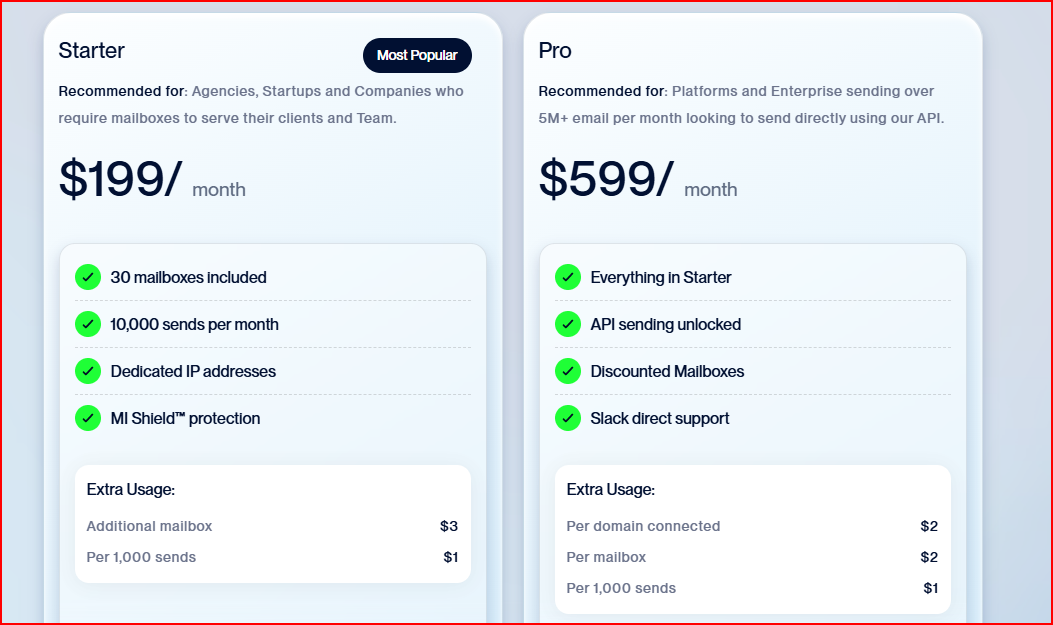Click the Most Popular badge
Screen dimensions: 1053x625
coord(417,55)
